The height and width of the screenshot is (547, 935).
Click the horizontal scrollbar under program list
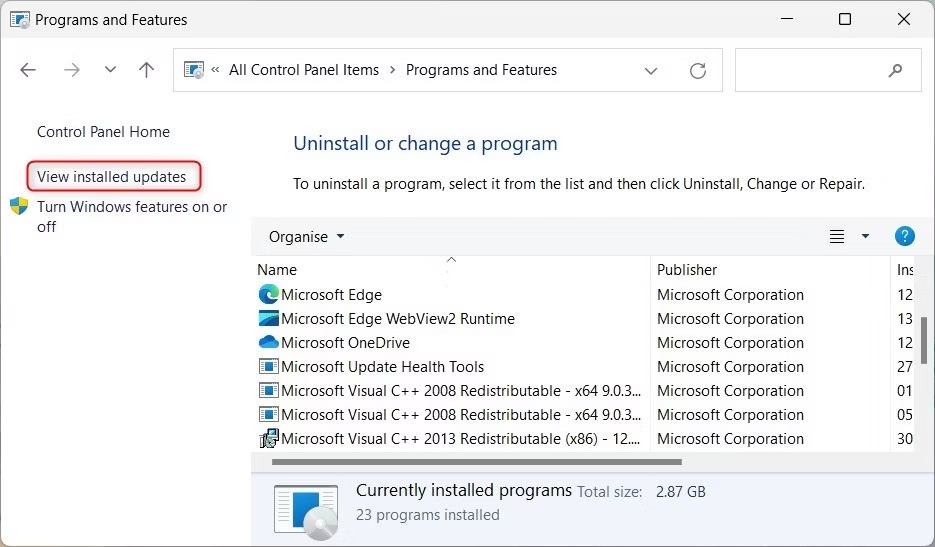(x=476, y=462)
